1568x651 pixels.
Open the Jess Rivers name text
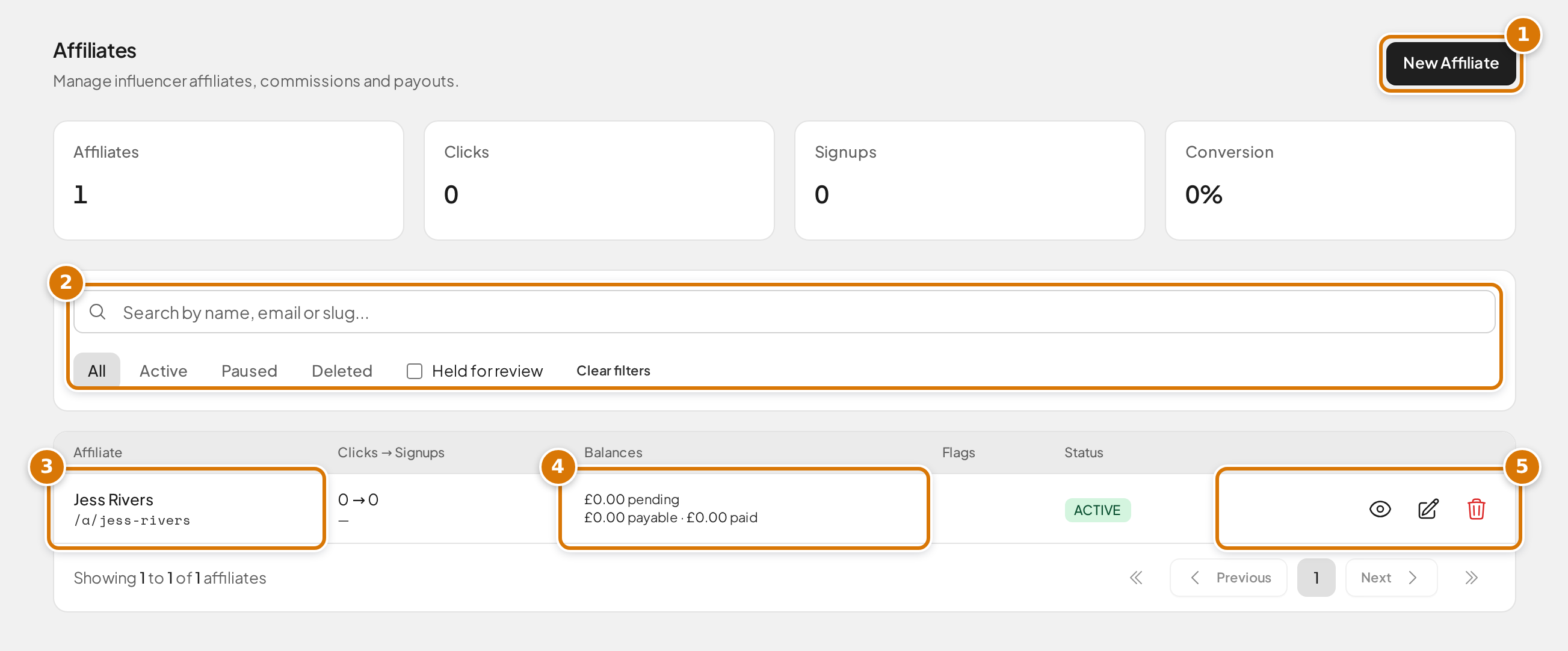point(113,499)
